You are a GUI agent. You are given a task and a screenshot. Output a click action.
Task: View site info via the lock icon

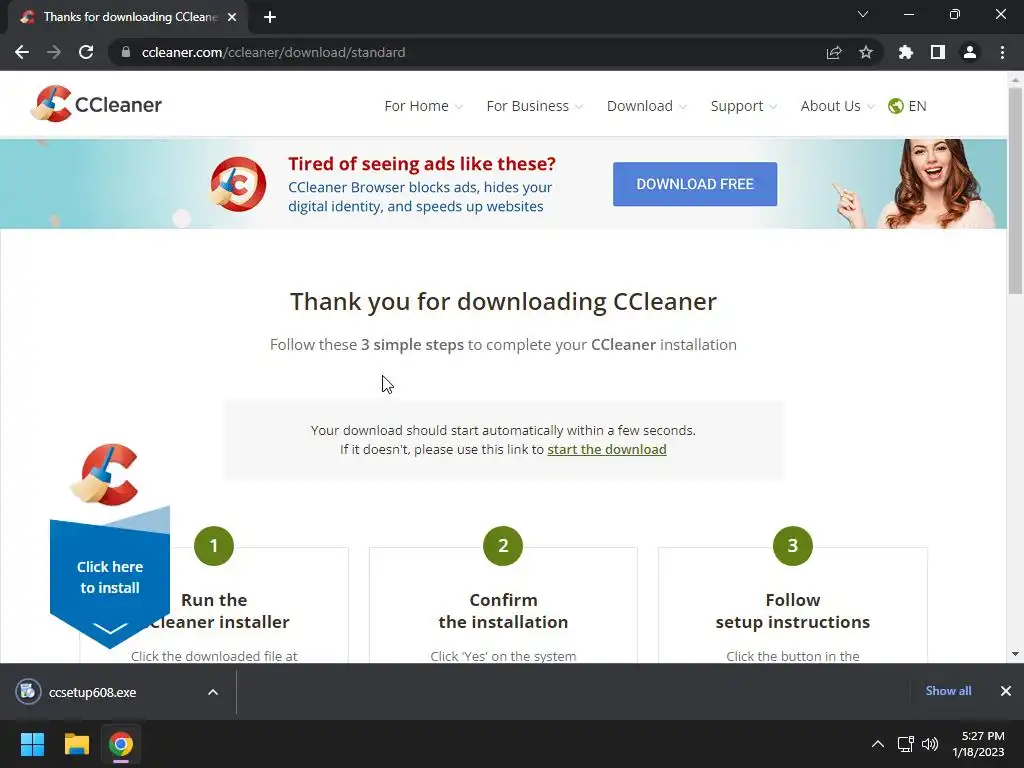point(126,52)
